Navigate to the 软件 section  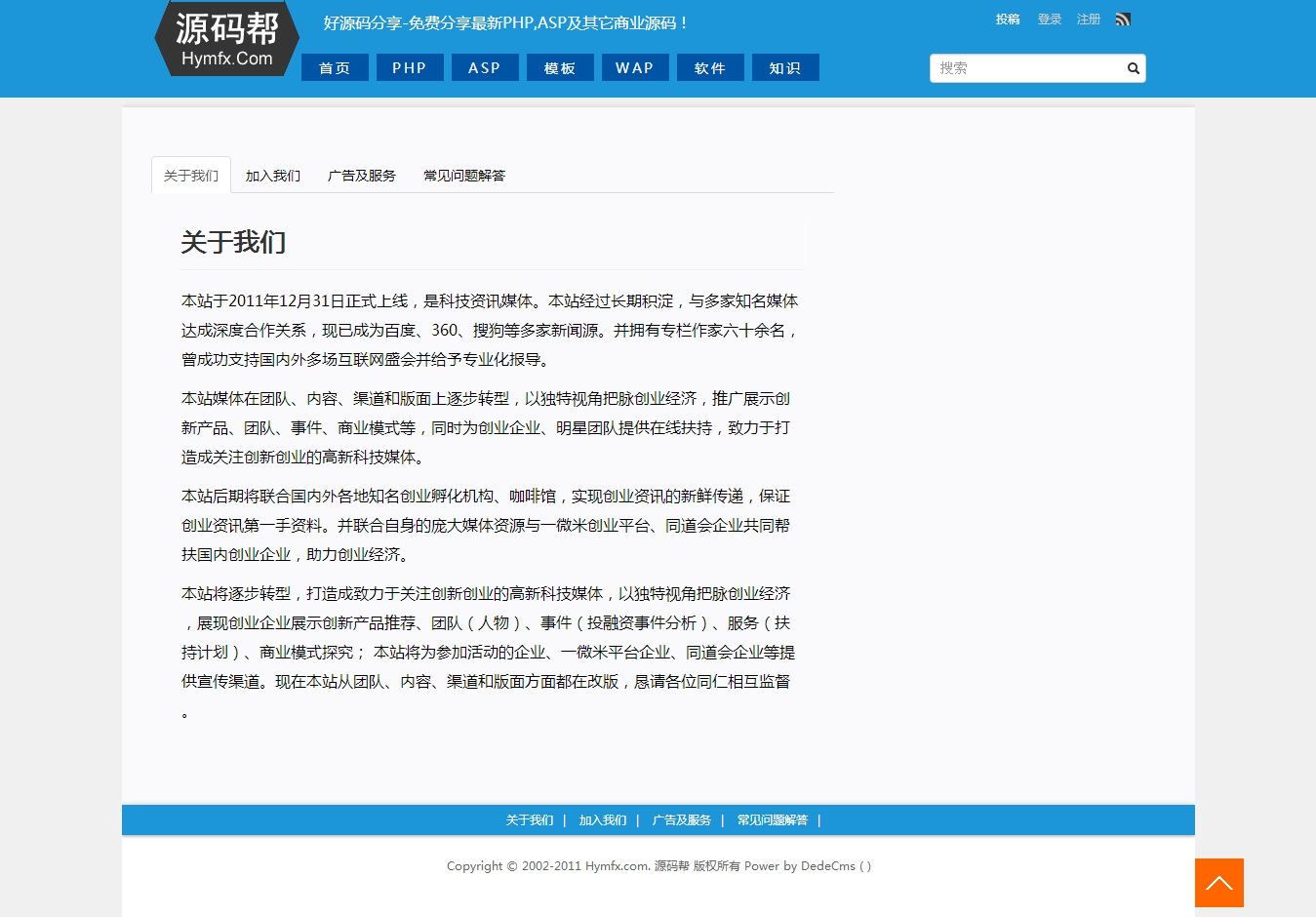pos(710,68)
